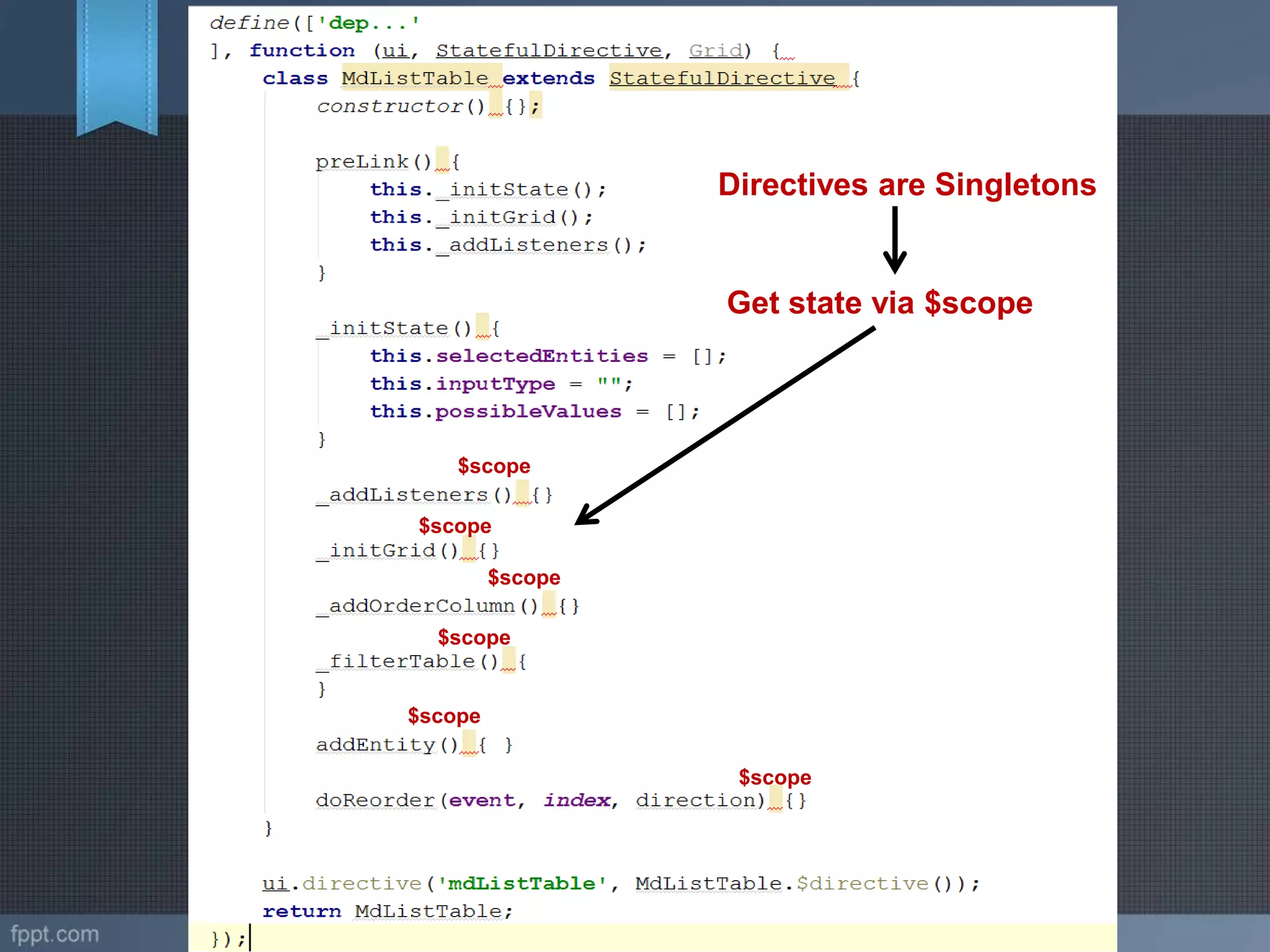Select the 'event' parameter of doReorder
This screenshot has width=1270, height=952.
(x=482, y=801)
